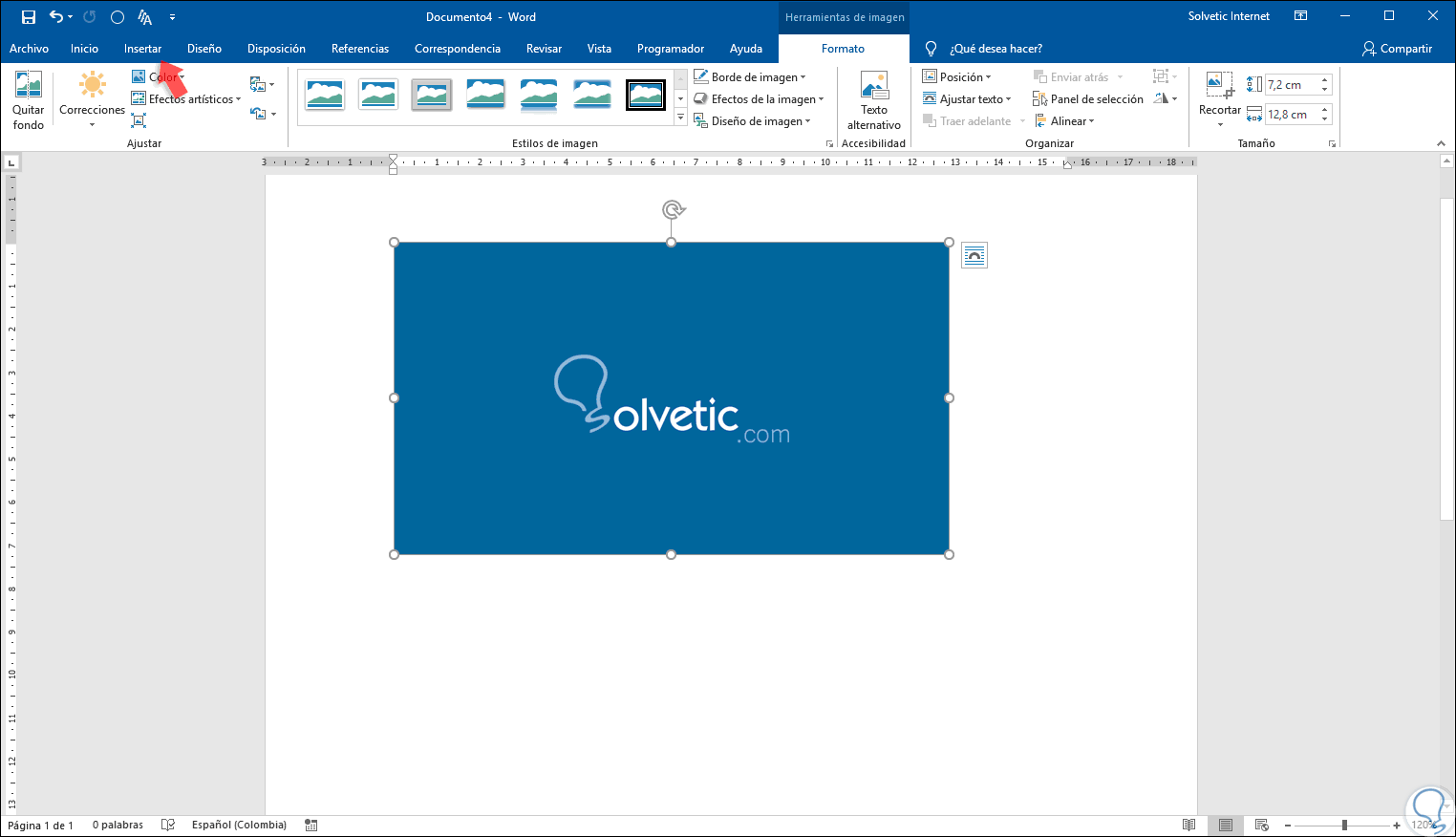Image resolution: width=1456 pixels, height=837 pixels.
Task: Undo the last action
Action: [x=56, y=17]
